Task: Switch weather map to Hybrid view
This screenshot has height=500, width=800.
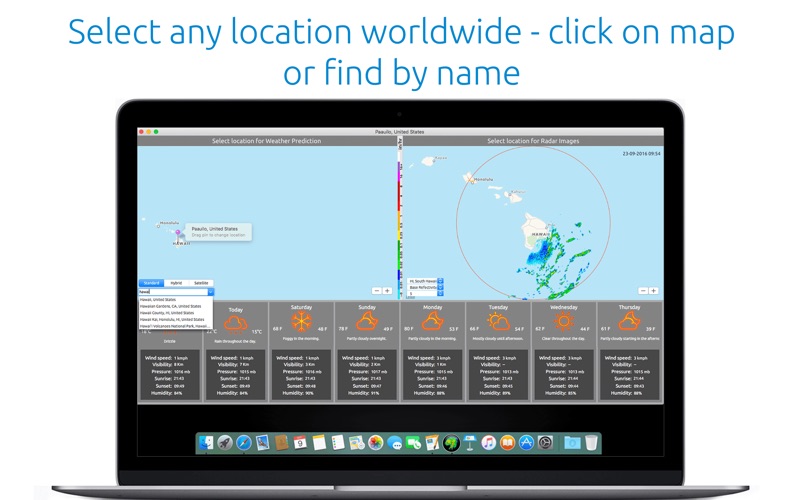Action: click(x=177, y=283)
